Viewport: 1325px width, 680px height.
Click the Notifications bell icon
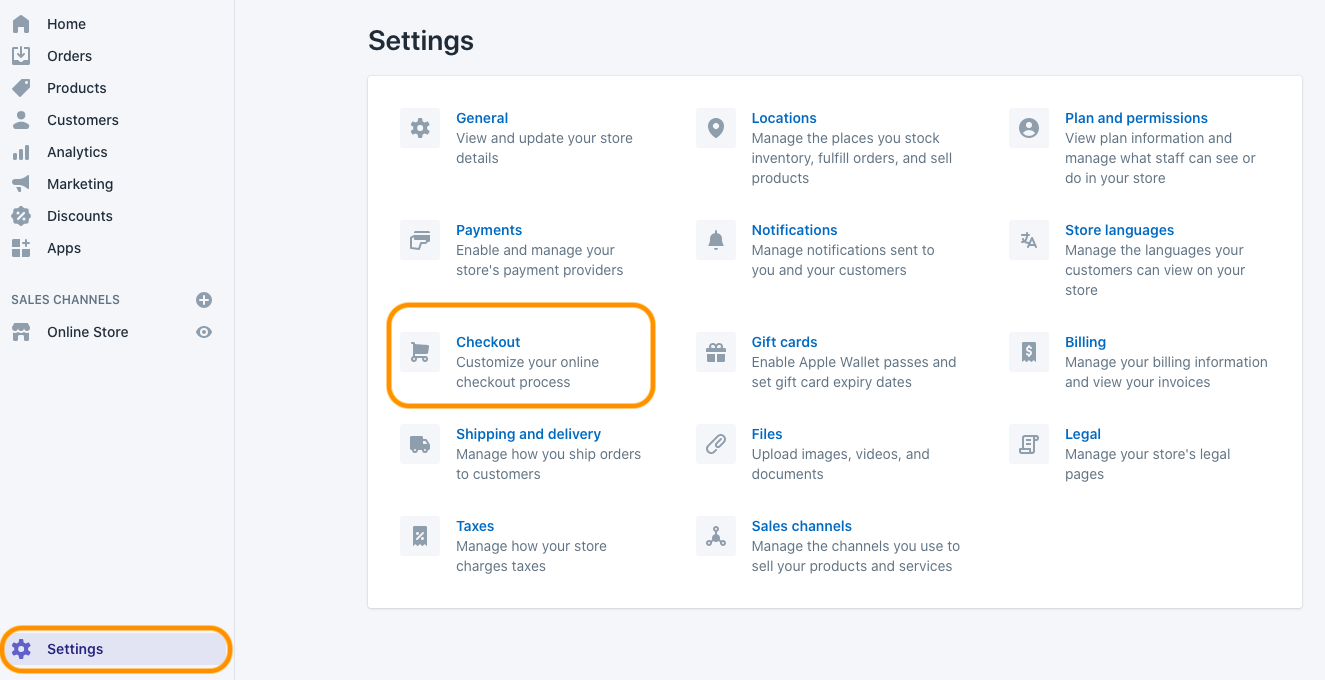[x=716, y=240]
